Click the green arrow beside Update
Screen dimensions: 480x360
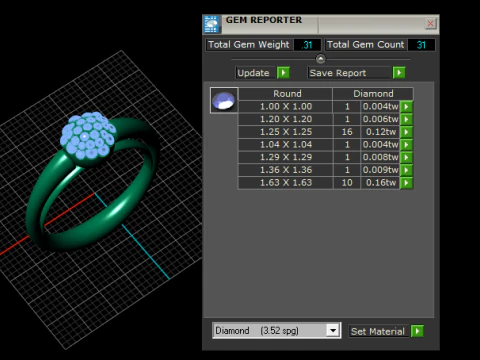tap(283, 73)
